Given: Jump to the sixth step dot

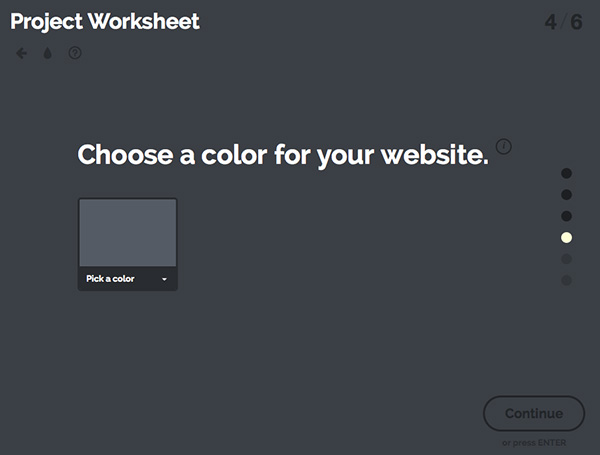Looking at the screenshot, I should [x=566, y=280].
